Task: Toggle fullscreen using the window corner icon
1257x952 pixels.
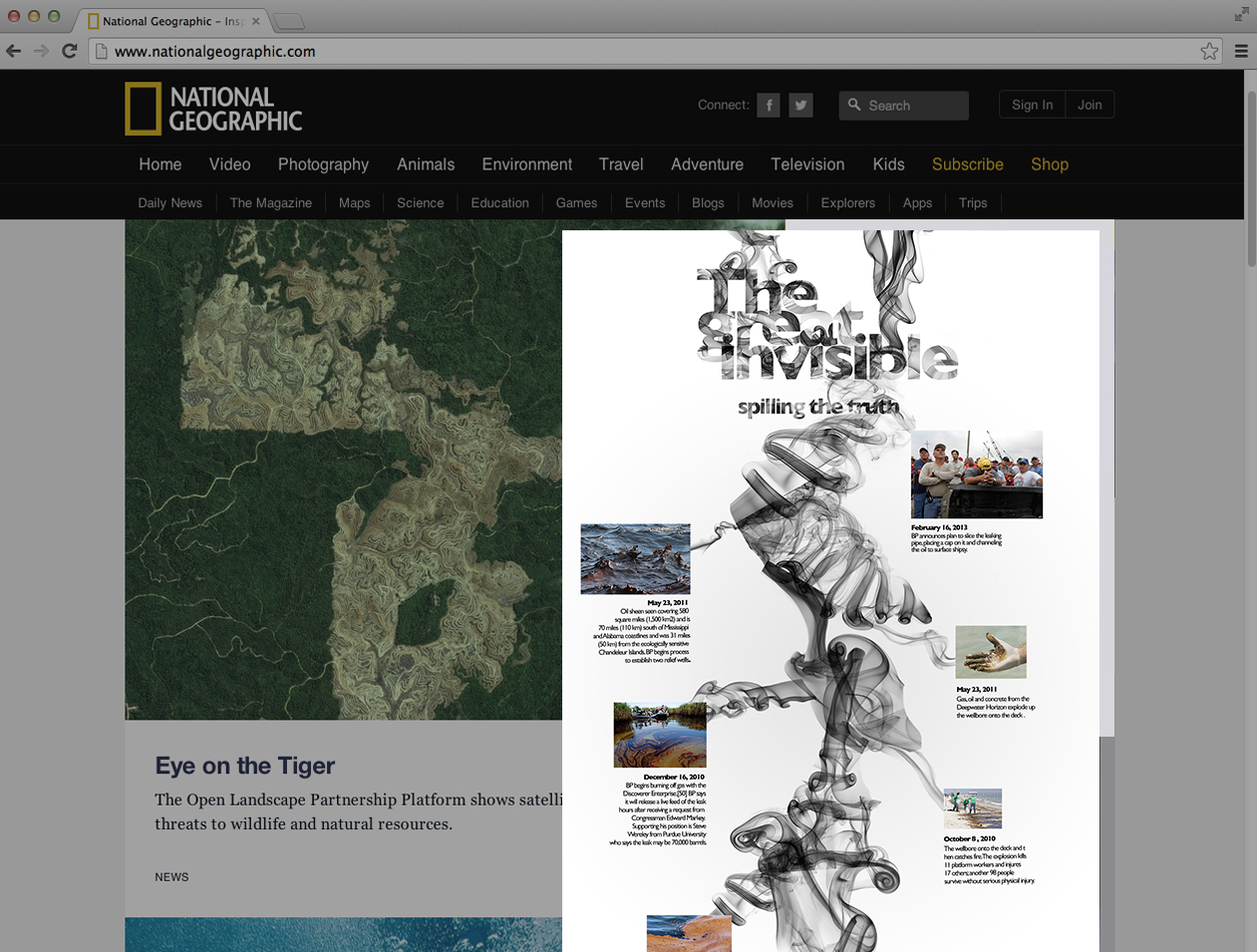Action: pos(1241,14)
